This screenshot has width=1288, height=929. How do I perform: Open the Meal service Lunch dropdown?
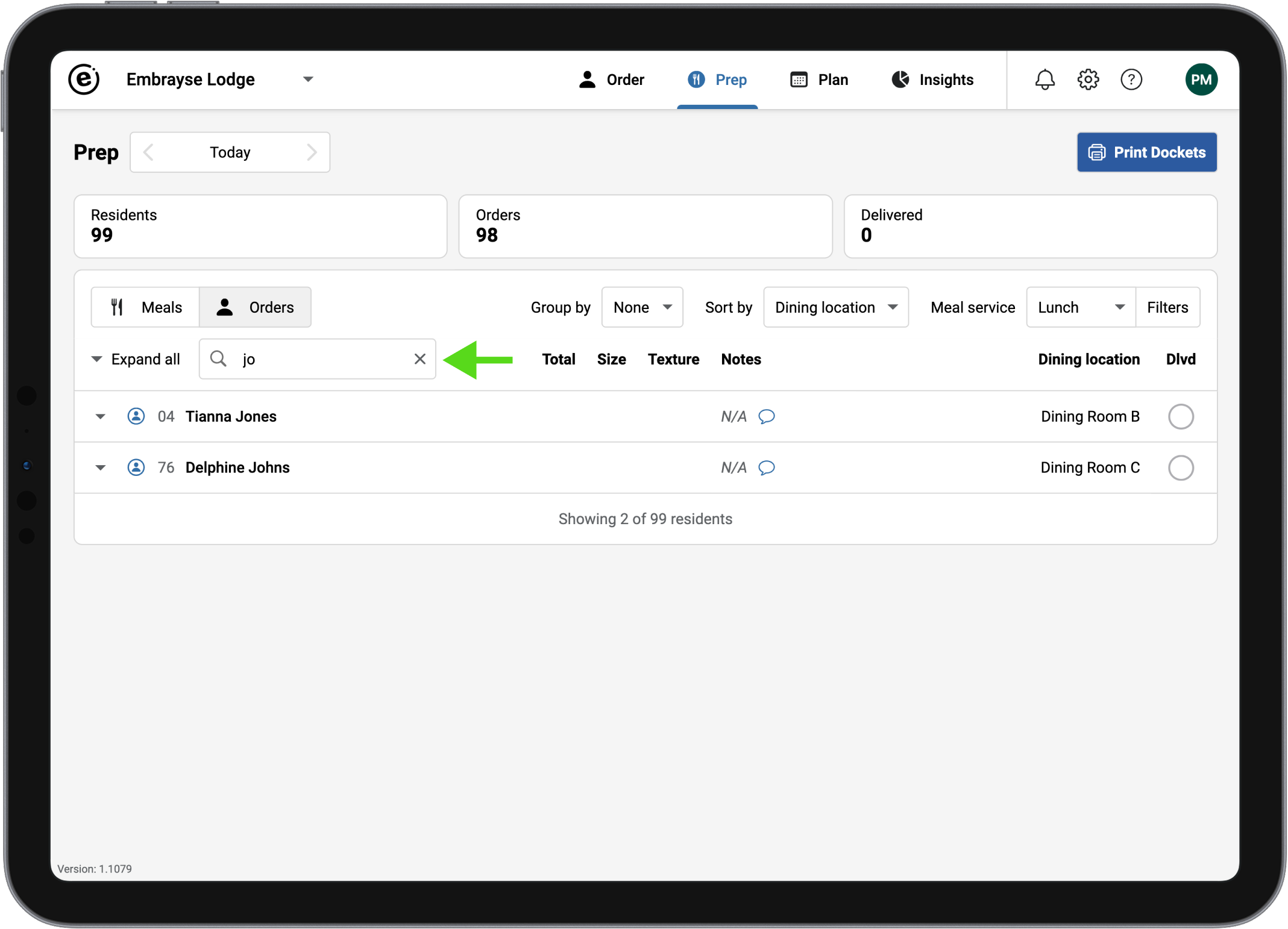[1081, 307]
